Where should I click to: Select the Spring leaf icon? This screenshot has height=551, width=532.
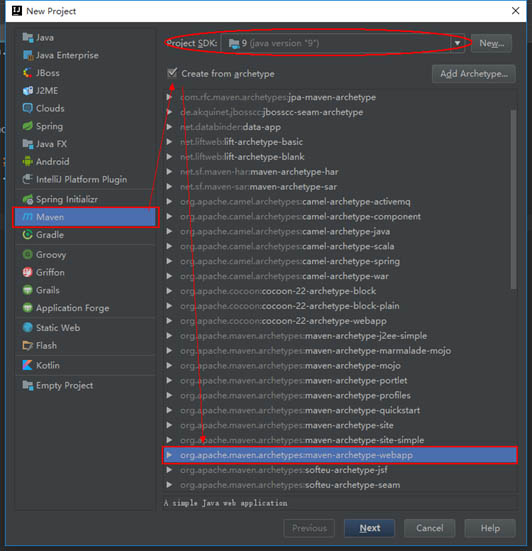(27, 126)
